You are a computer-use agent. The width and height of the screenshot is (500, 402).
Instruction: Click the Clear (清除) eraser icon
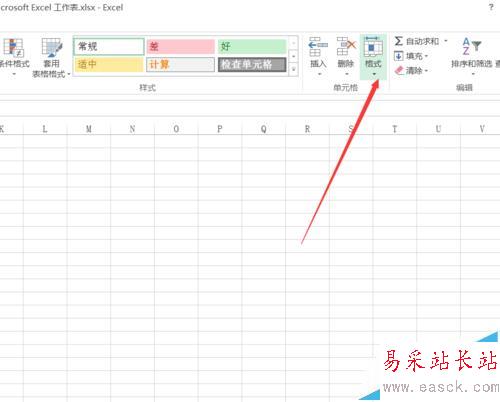pos(399,70)
